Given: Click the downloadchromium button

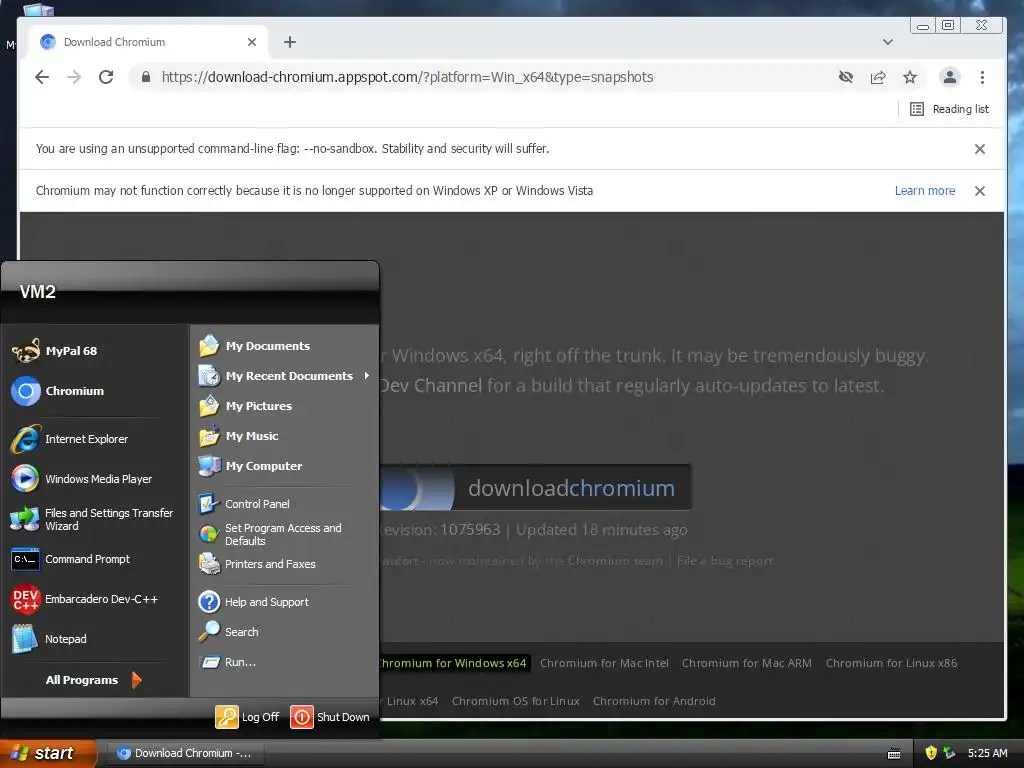Looking at the screenshot, I should pos(536,488).
